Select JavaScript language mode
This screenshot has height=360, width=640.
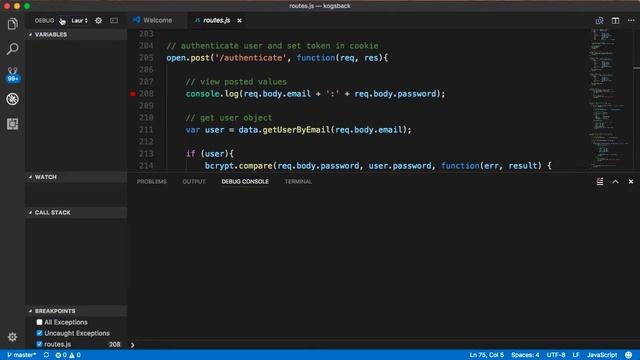(x=602, y=355)
